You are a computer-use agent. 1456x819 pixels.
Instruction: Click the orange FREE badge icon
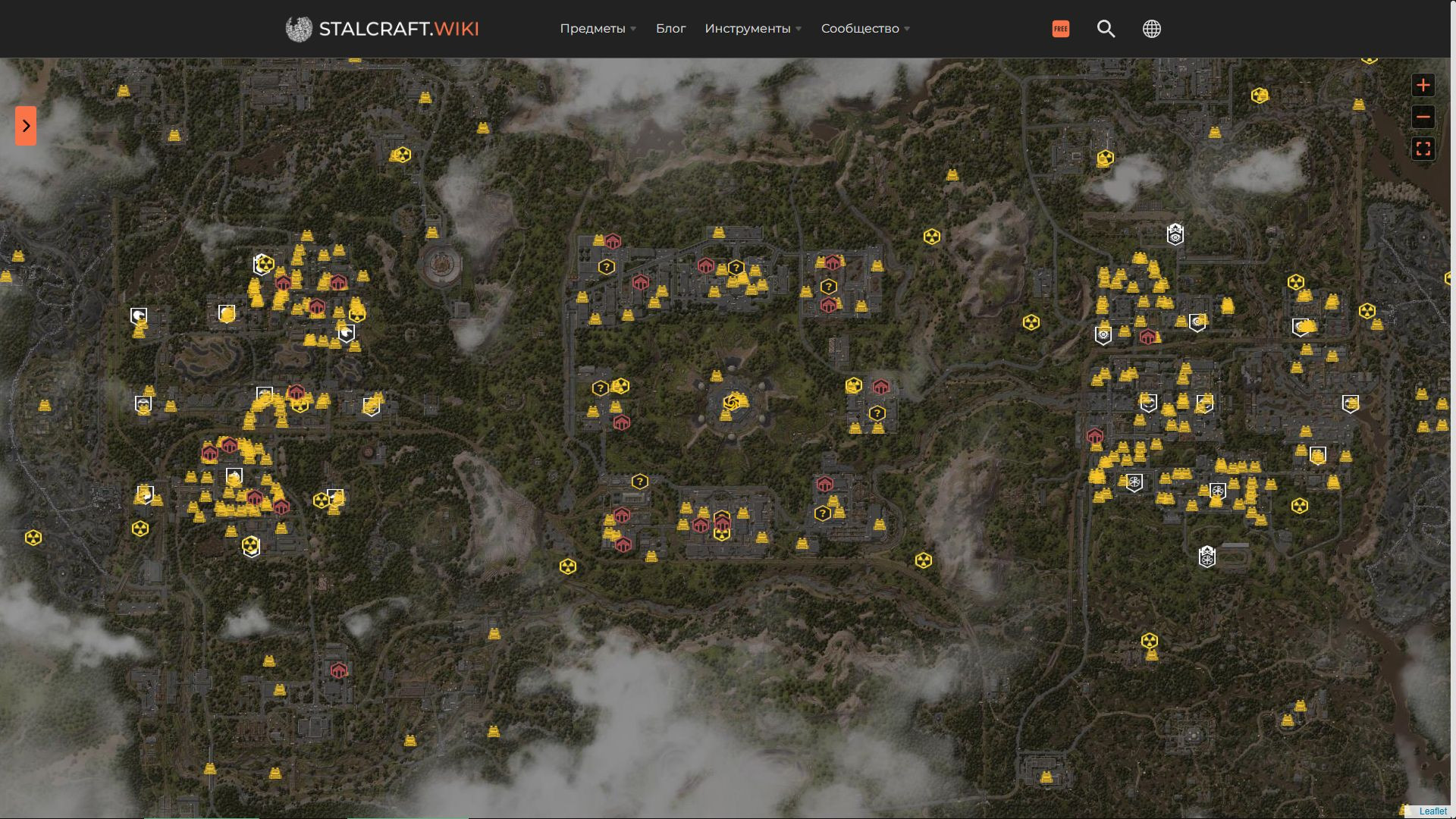pyautogui.click(x=1061, y=29)
